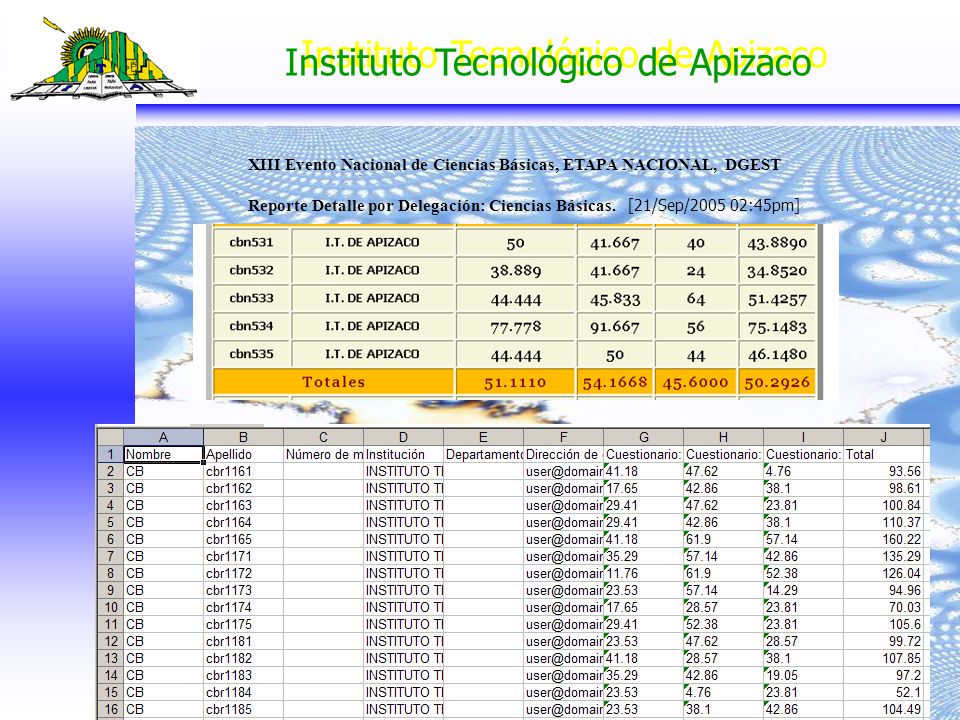The image size is (960, 720).
Task: Click the 'Institución' header cell
Action: coord(403,454)
